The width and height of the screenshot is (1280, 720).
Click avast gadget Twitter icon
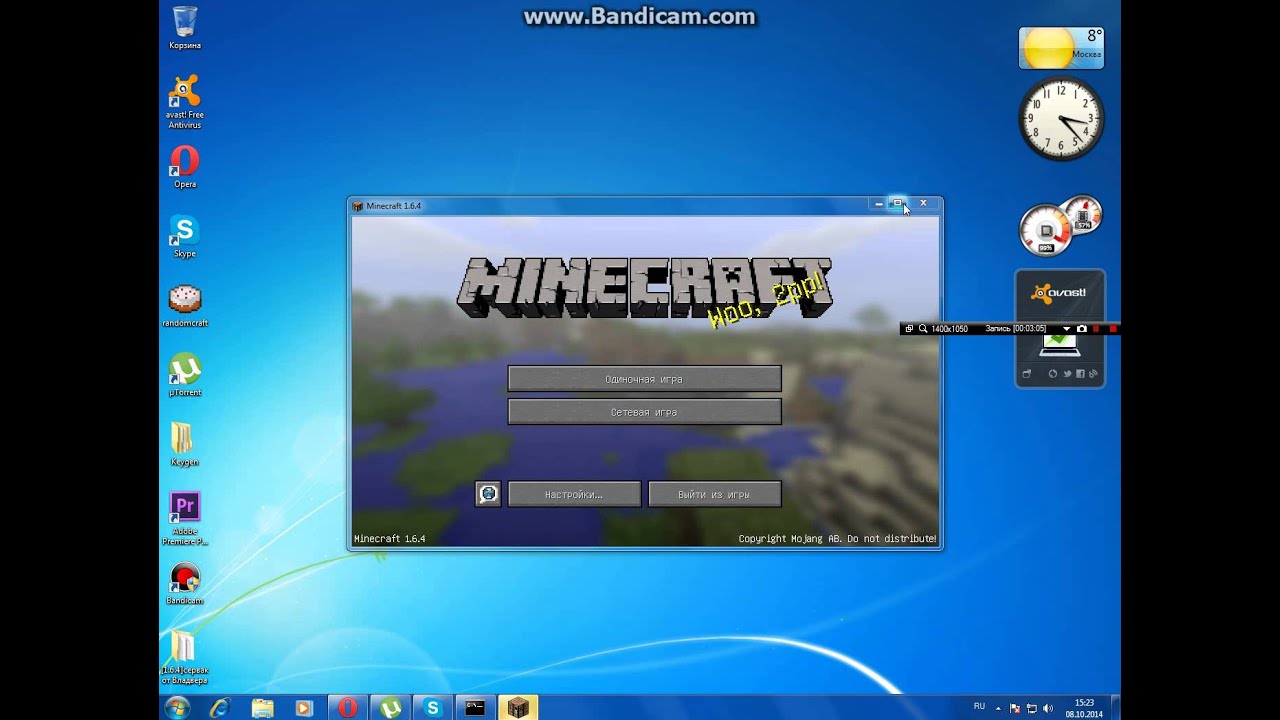[x=1067, y=374]
